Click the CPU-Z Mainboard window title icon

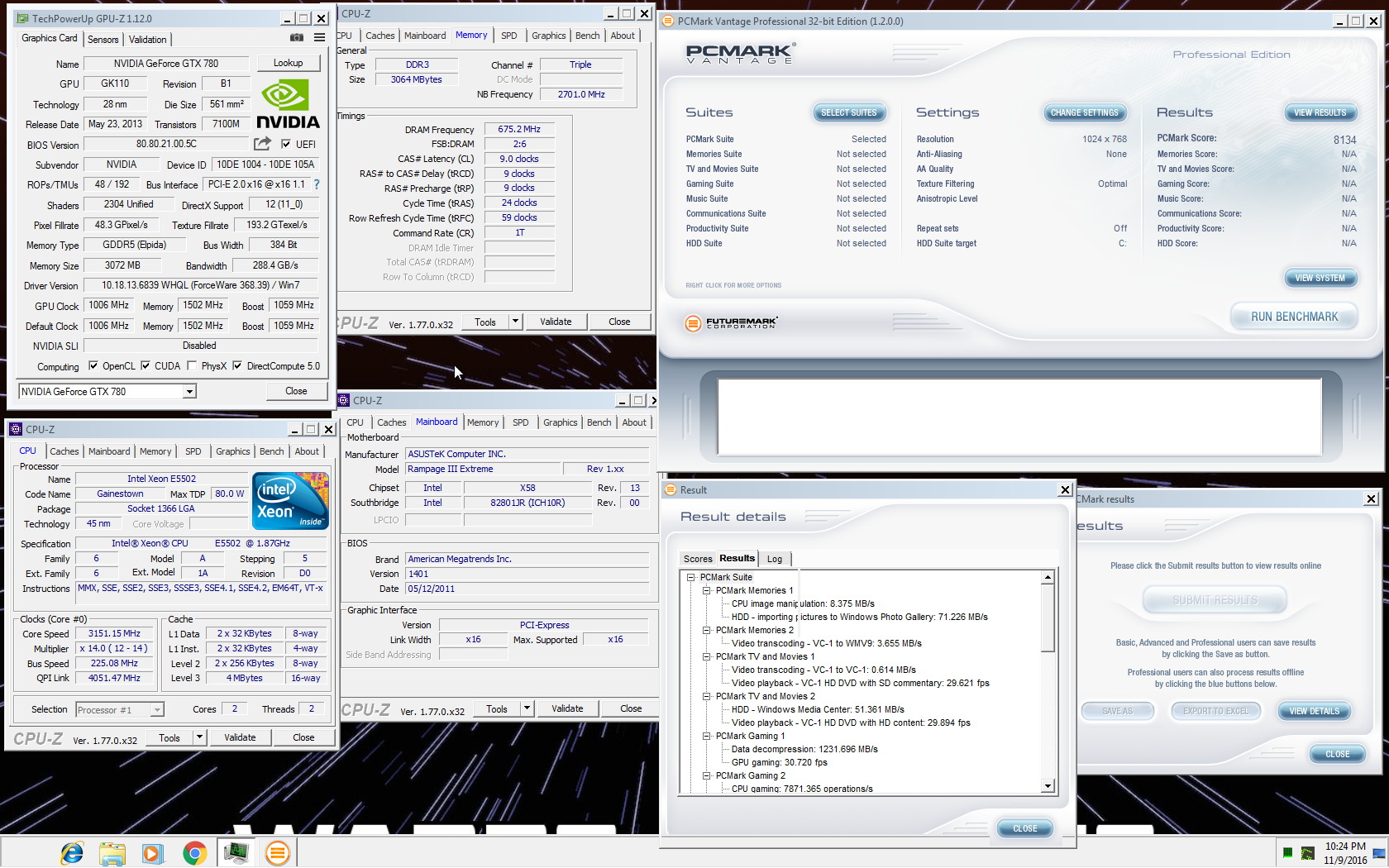(344, 400)
